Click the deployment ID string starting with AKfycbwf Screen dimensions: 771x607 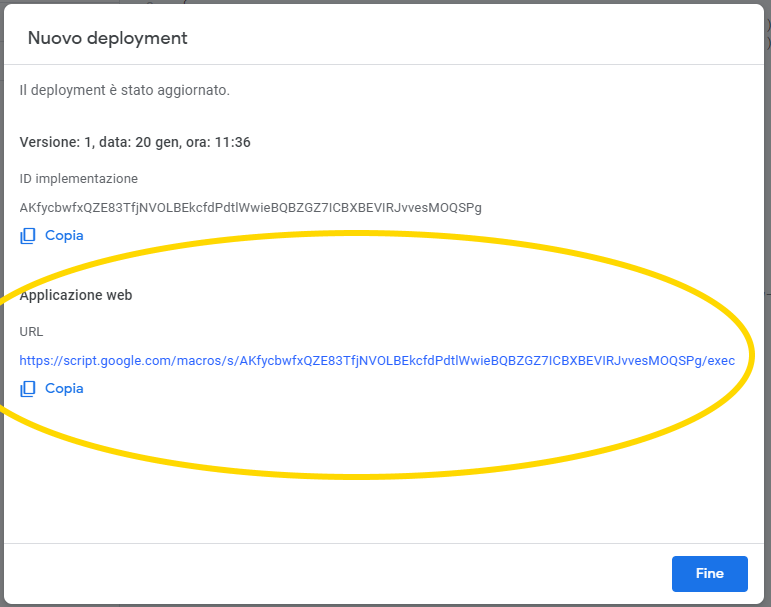pyautogui.click(x=250, y=208)
